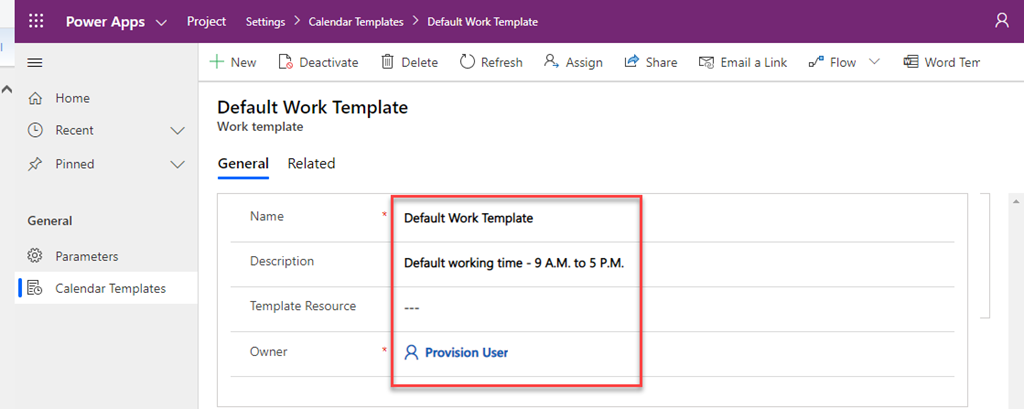The image size is (1024, 409).
Task: Select the General tab
Action: [x=243, y=163]
